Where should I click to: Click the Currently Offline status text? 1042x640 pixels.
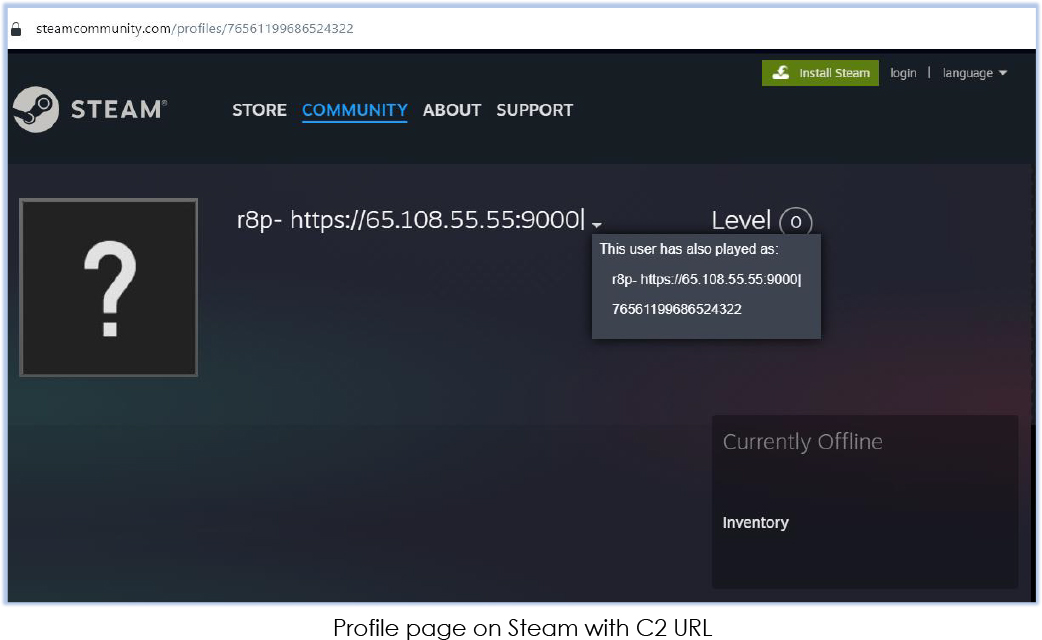point(803,442)
